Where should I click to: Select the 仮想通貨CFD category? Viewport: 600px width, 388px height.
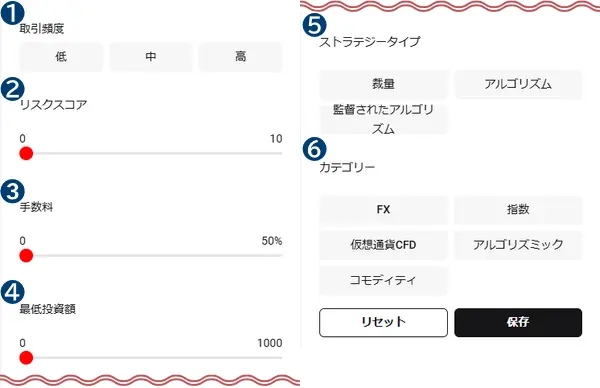click(x=383, y=245)
